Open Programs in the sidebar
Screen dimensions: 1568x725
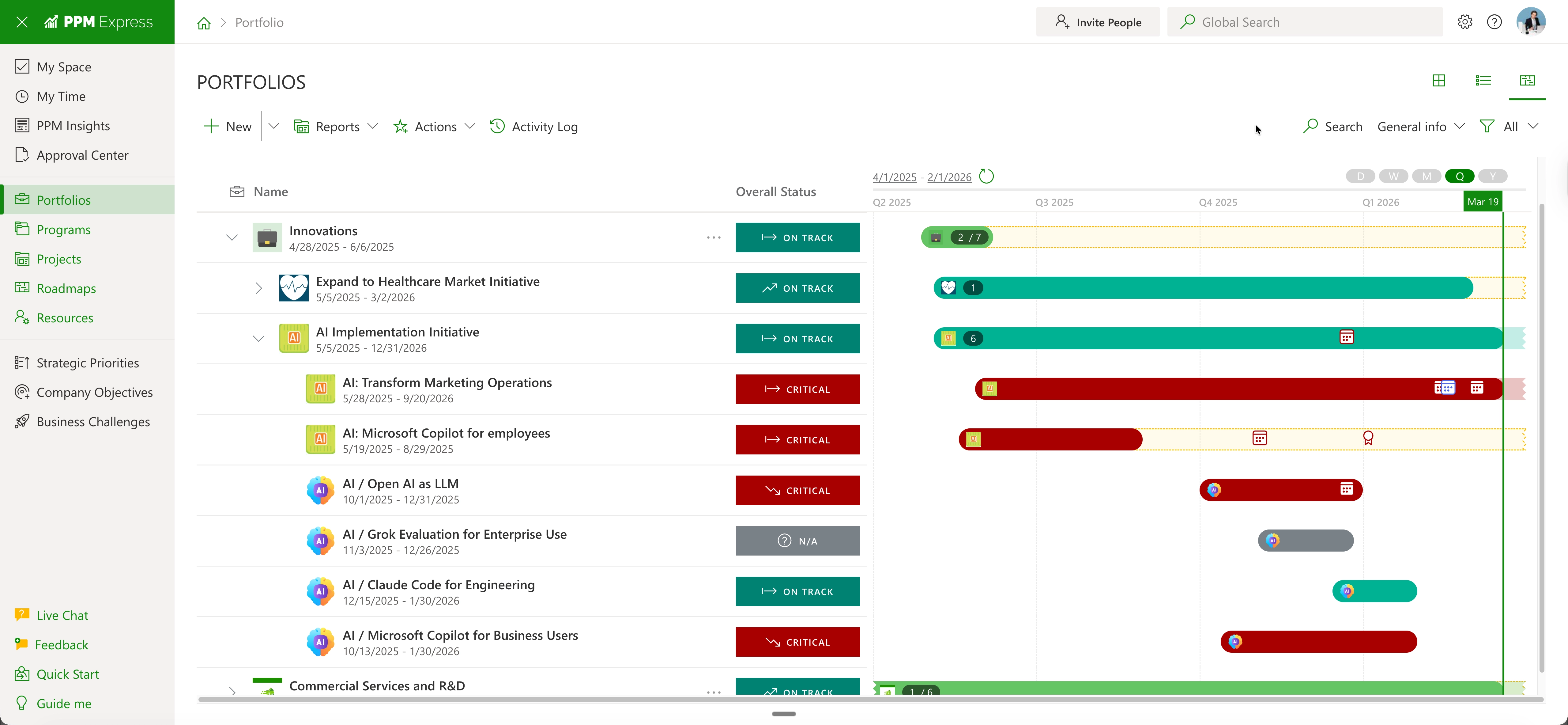click(63, 230)
